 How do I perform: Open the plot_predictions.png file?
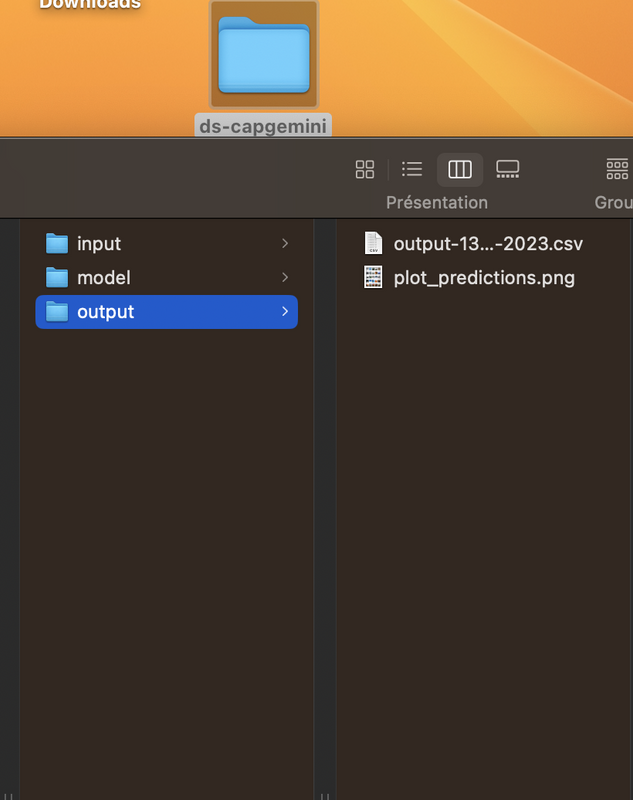click(484, 277)
